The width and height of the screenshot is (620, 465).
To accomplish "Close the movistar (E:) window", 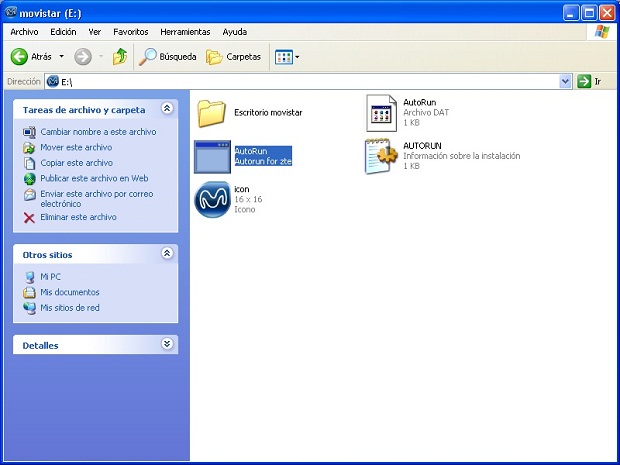I will coord(607,13).
